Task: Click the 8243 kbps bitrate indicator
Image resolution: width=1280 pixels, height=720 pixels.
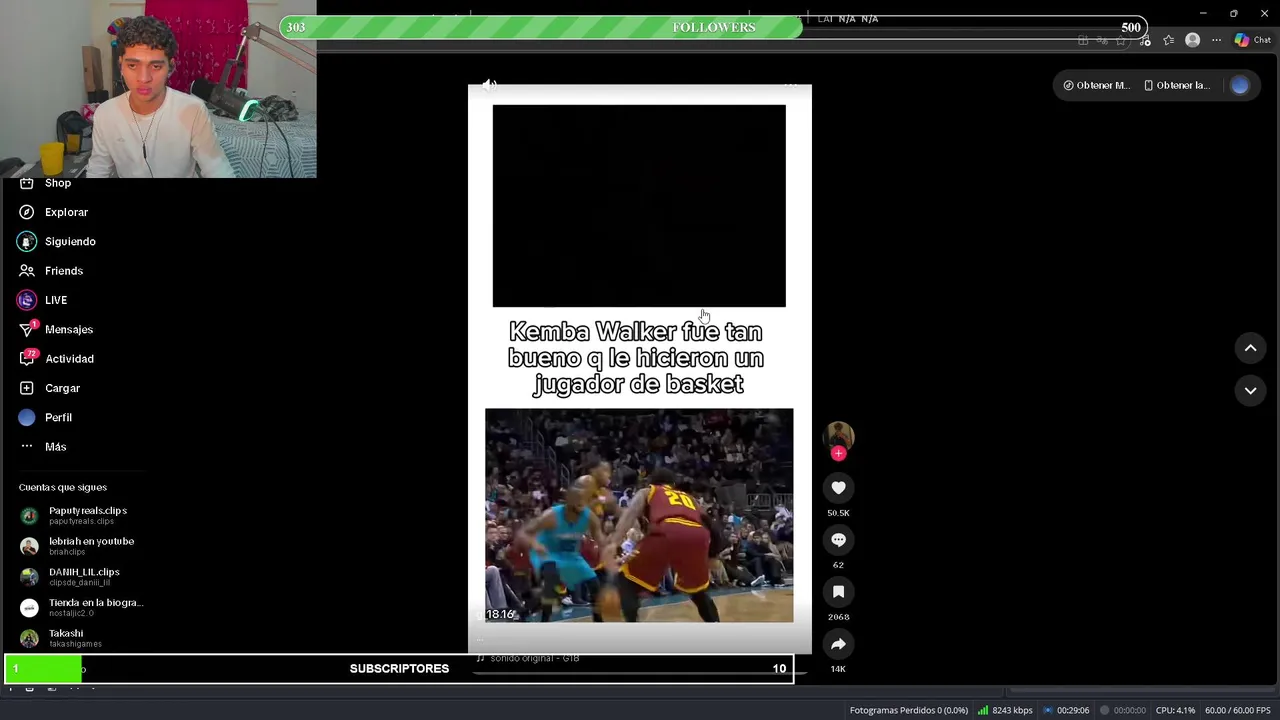Action: (1005, 710)
